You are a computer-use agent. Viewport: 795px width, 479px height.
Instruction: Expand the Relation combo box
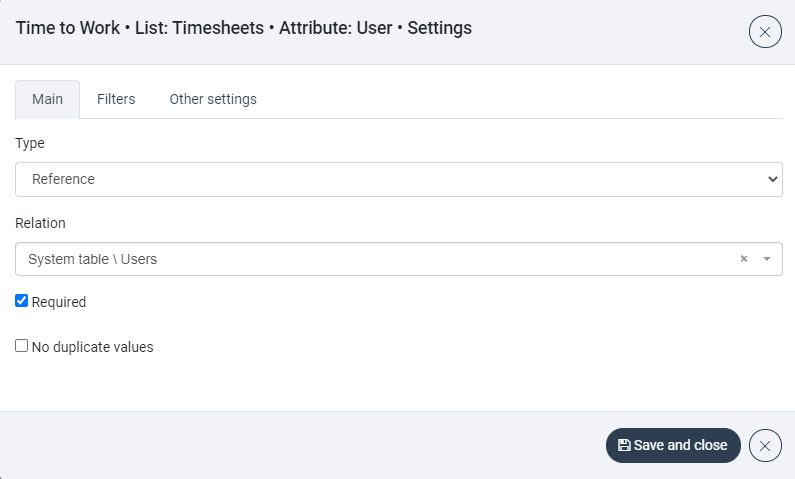(398, 259)
